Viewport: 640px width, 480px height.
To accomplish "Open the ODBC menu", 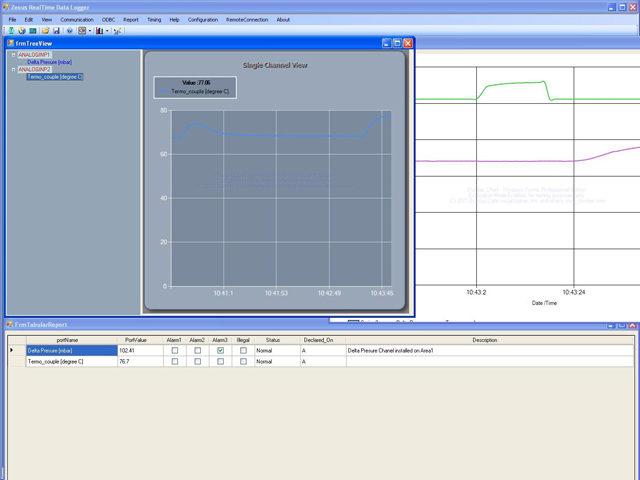I will pos(108,20).
